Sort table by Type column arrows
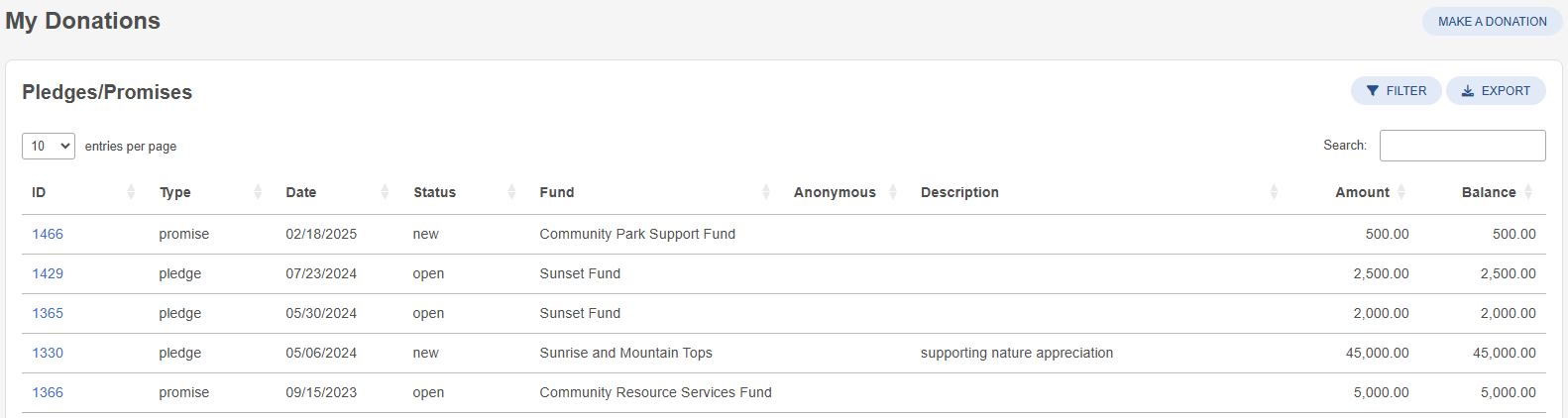This screenshot has height=418, width=1568. click(x=258, y=192)
